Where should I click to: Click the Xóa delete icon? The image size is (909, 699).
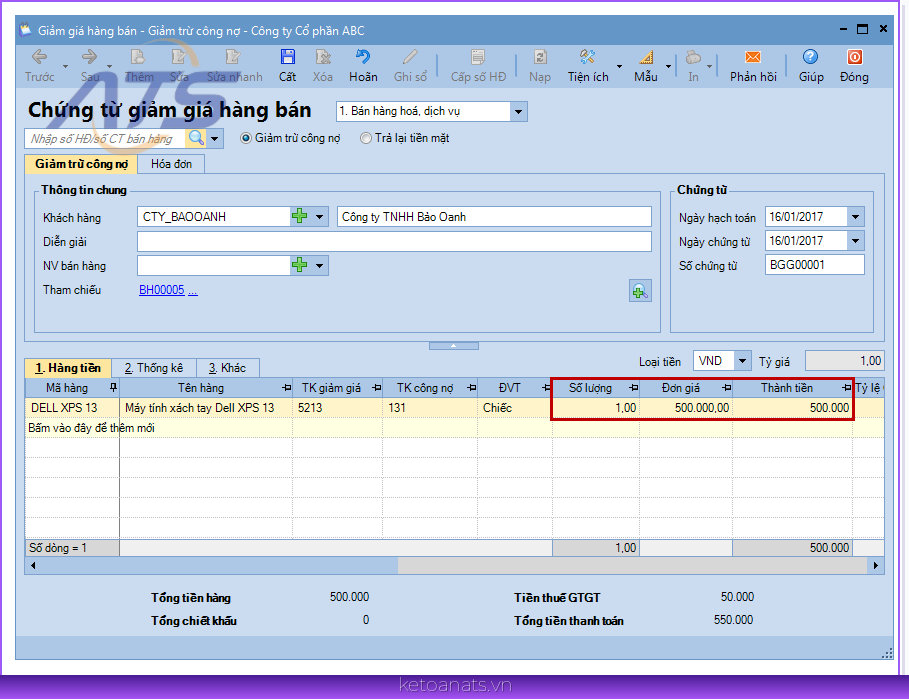(x=323, y=57)
